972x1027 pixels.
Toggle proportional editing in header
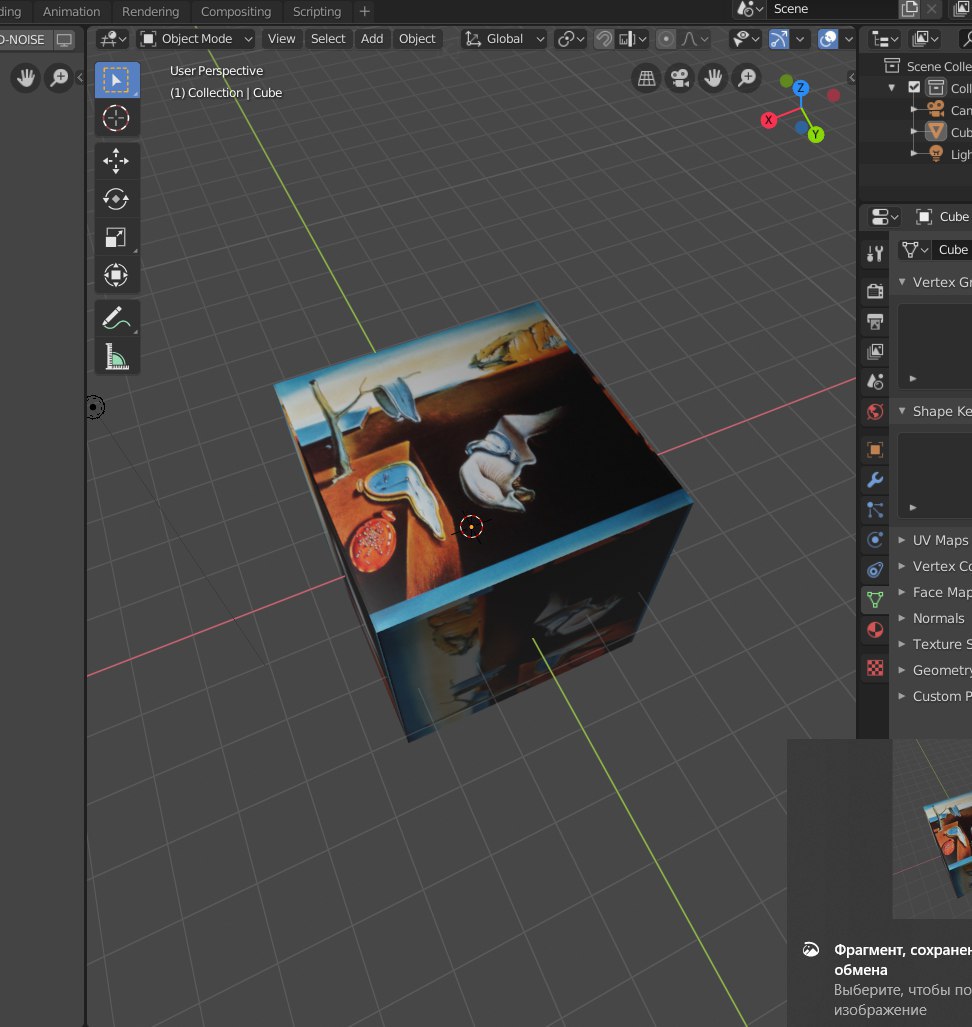[x=665, y=39]
